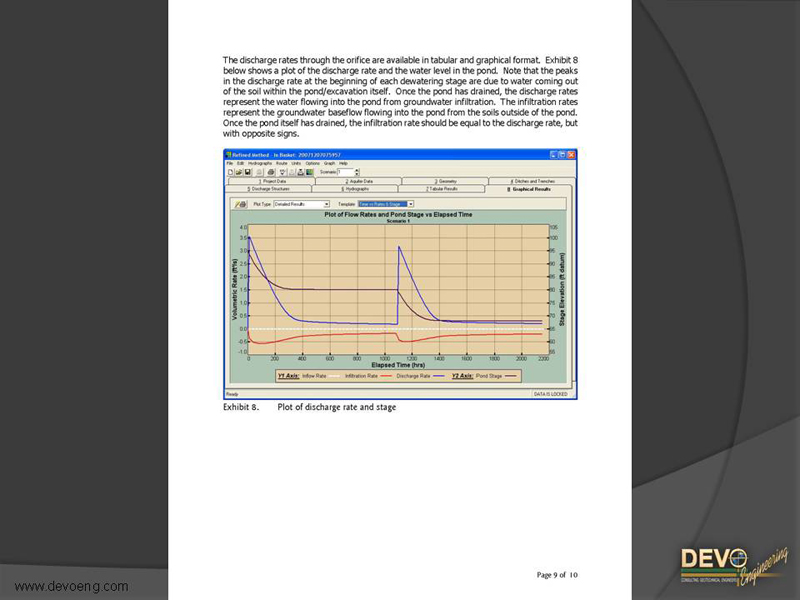Click the Scenario number input field
The image size is (800, 600).
[x=346, y=171]
